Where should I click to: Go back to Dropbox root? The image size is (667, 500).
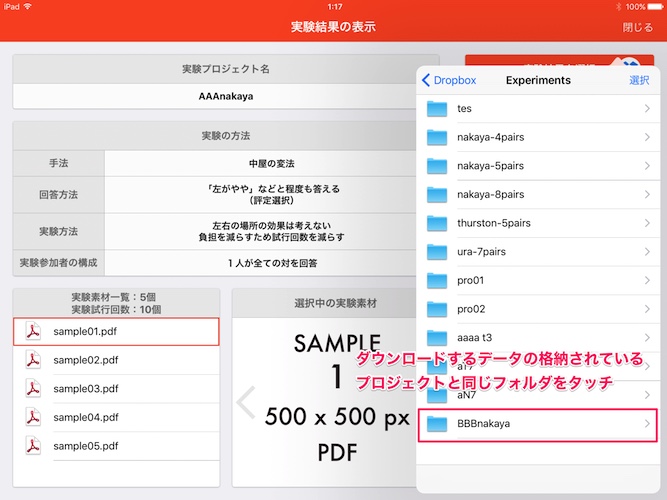coord(449,80)
